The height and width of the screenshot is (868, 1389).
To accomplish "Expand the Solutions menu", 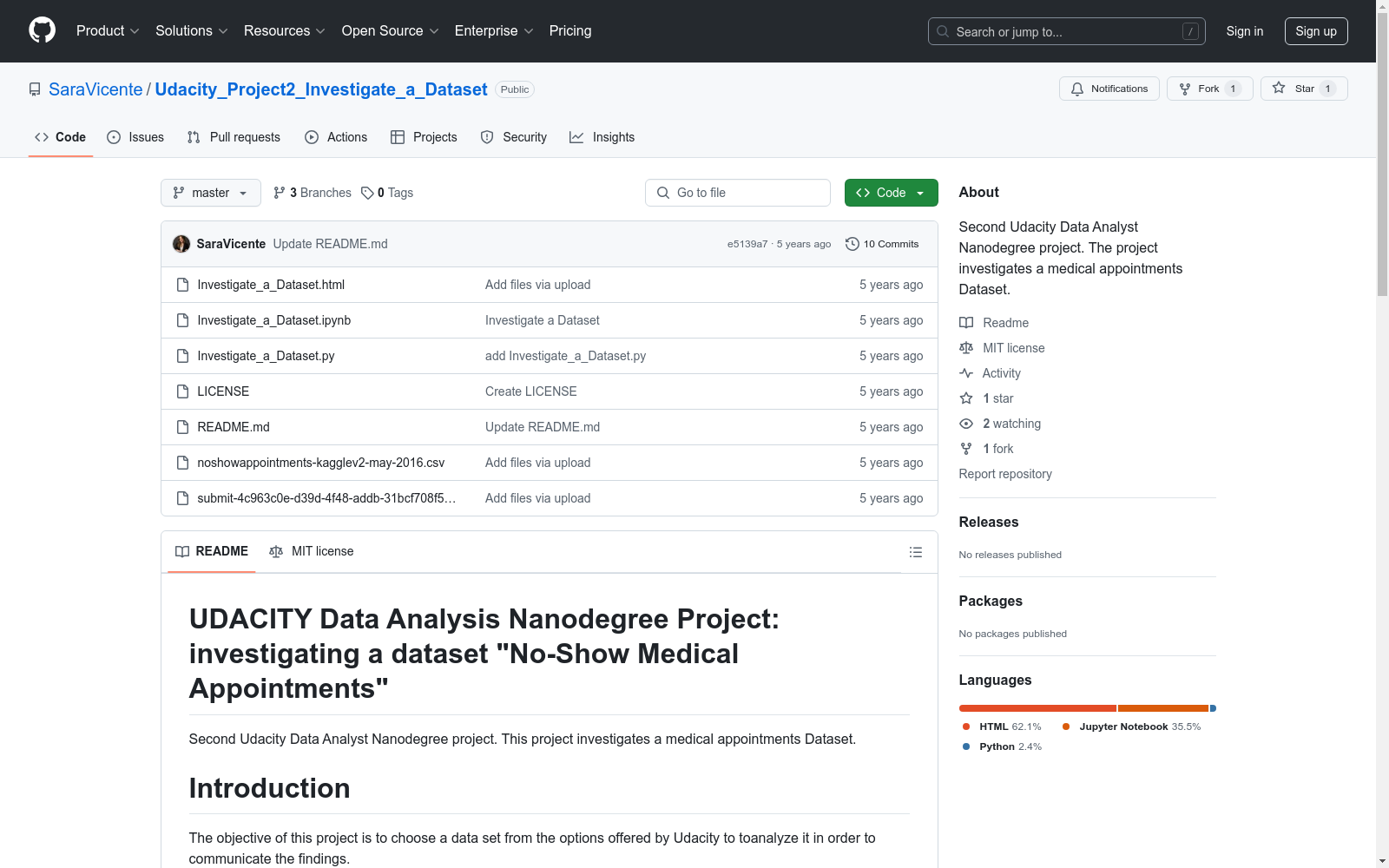I will 191,31.
